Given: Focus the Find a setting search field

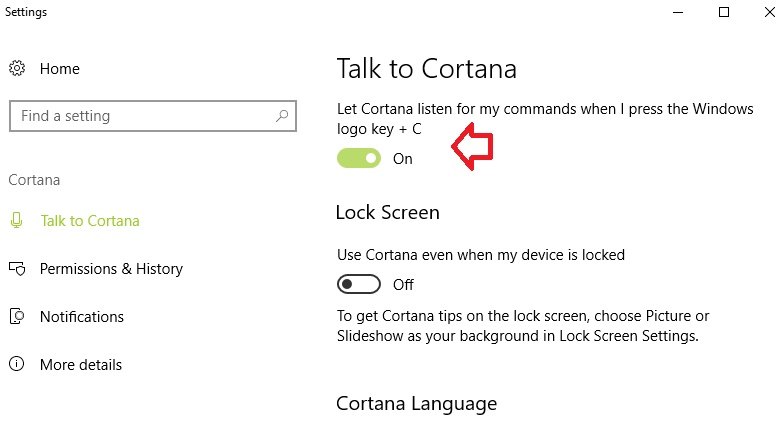Looking at the screenshot, I should coord(153,116).
